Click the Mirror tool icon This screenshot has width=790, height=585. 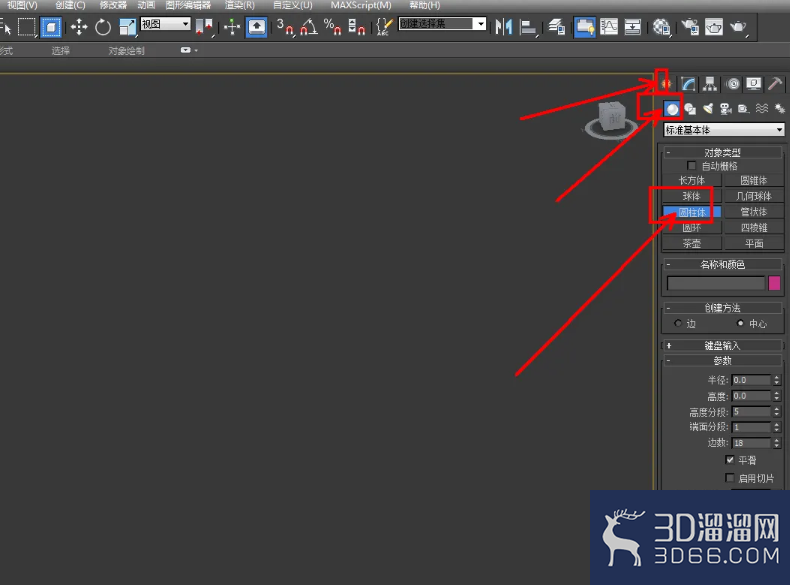[503, 26]
